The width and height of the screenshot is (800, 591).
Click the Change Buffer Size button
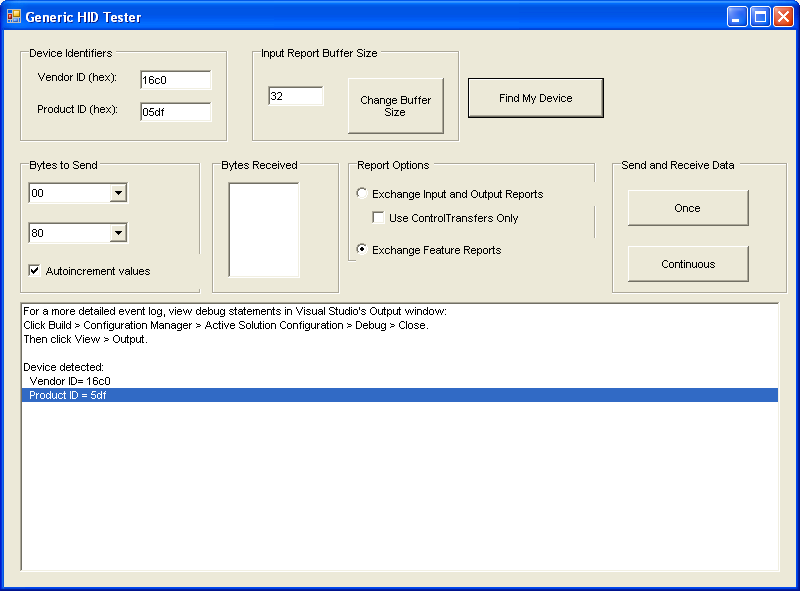pos(396,106)
